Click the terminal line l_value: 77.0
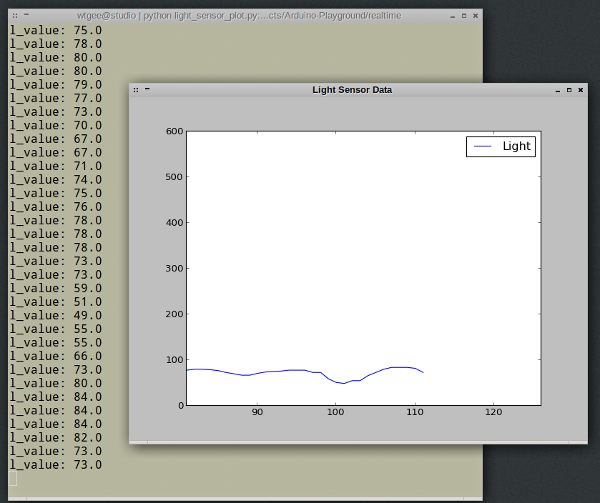 tap(56, 98)
